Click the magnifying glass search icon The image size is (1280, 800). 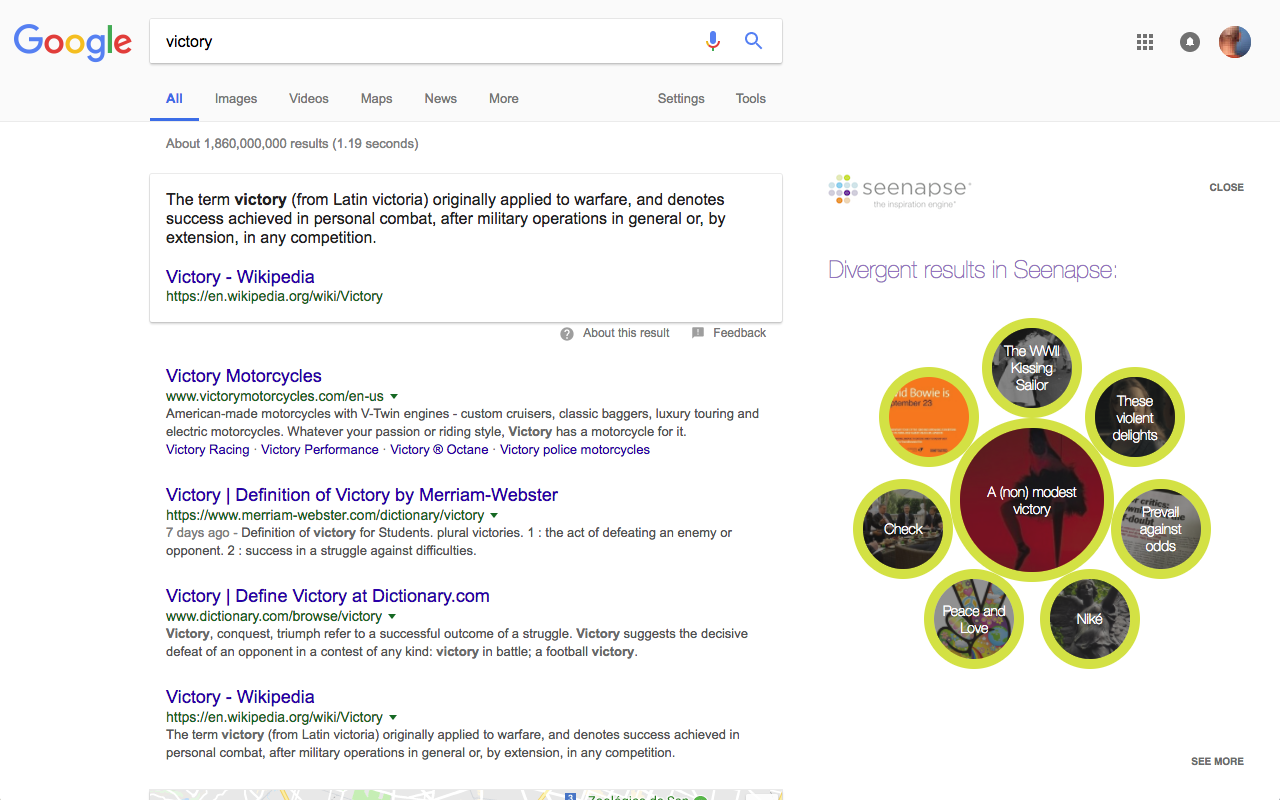[x=753, y=41]
